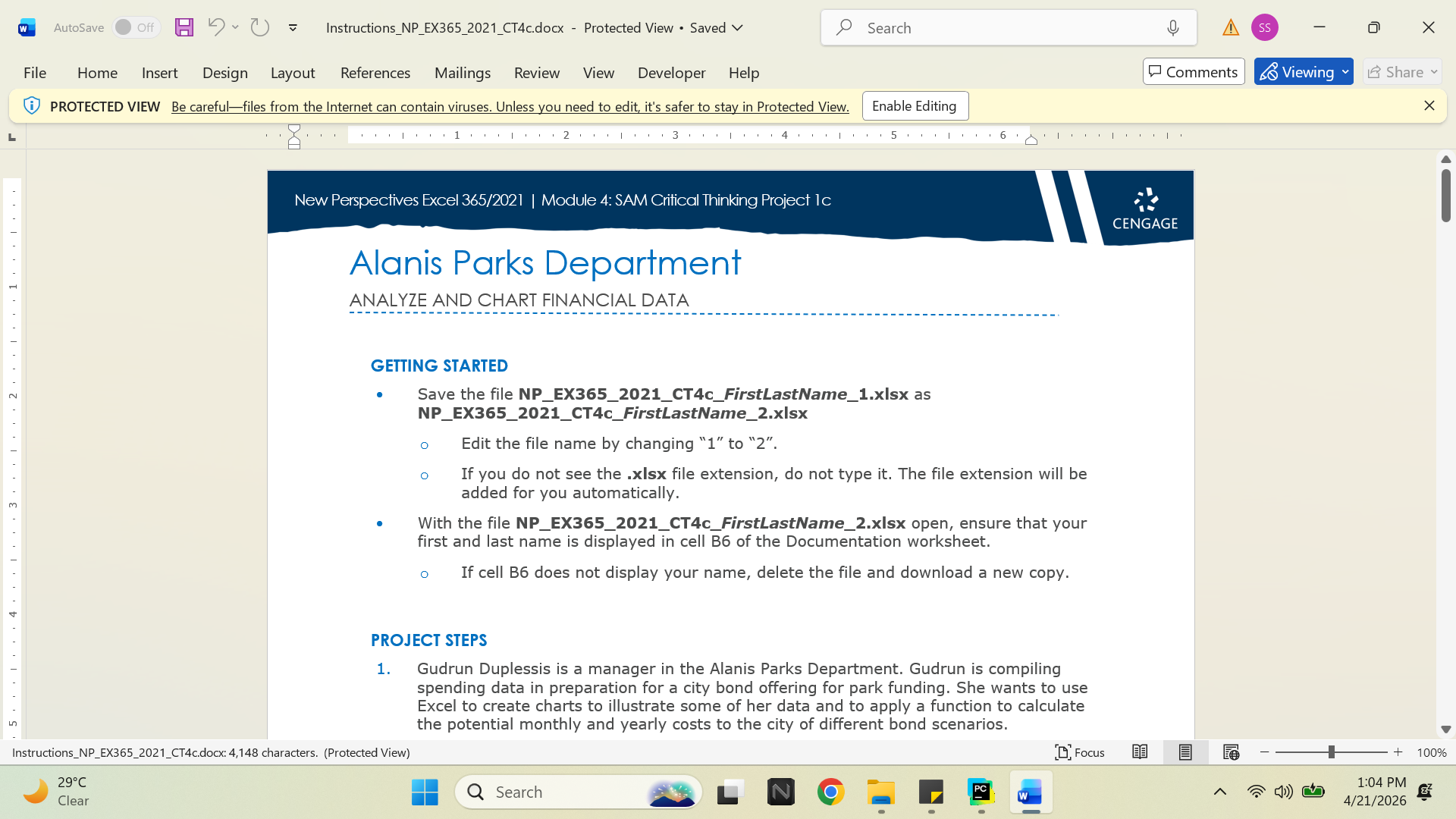The height and width of the screenshot is (819, 1456).
Task: Open the Layout tab
Action: [293, 72]
